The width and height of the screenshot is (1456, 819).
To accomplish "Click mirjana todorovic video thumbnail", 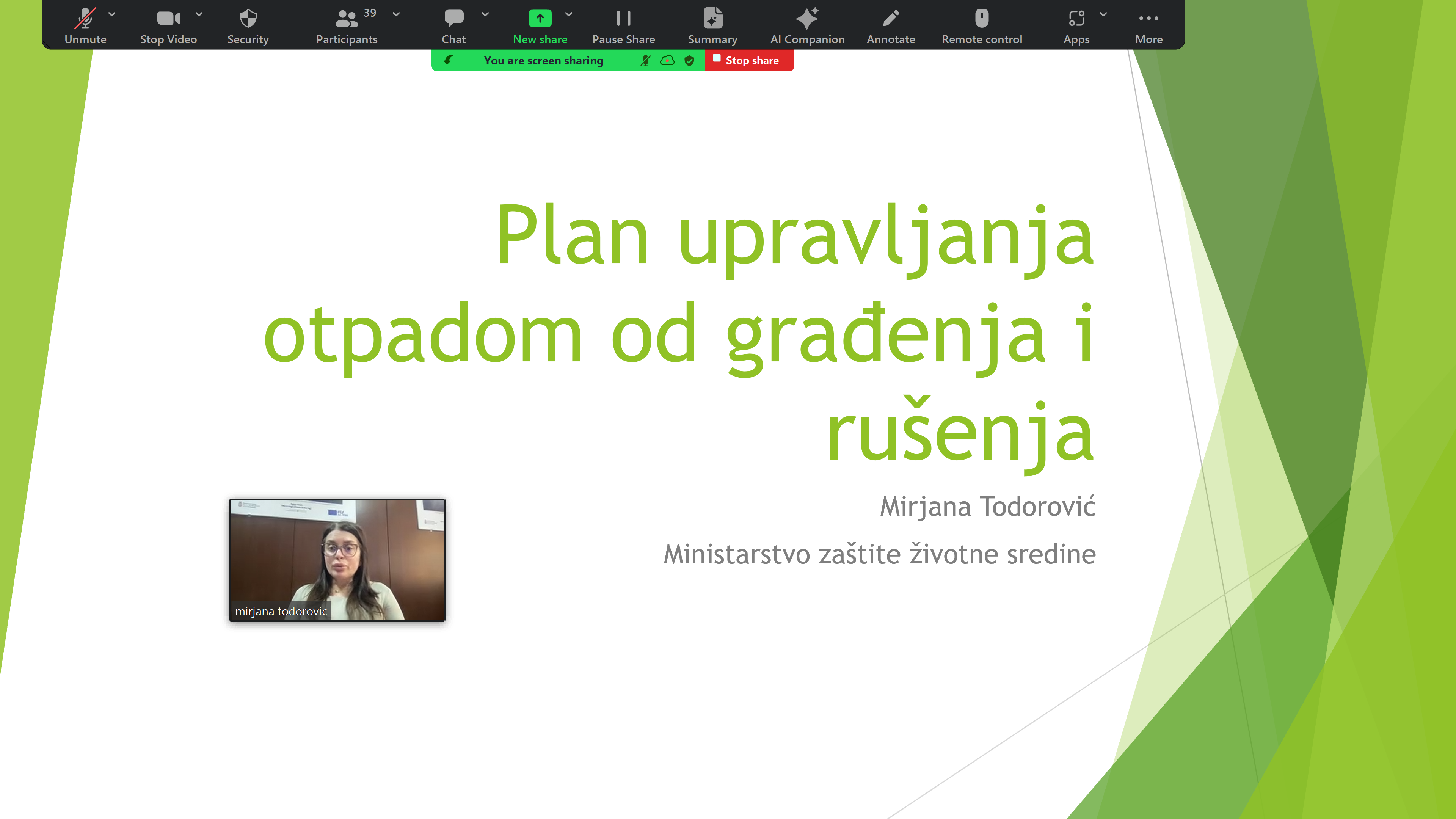I will click(x=337, y=560).
